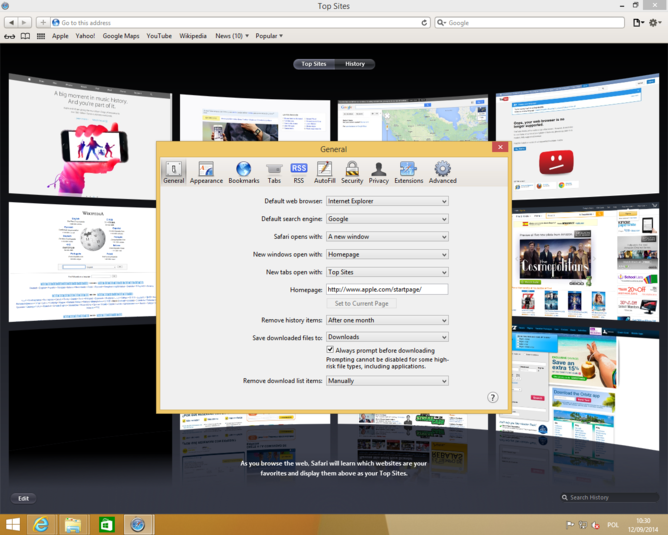Click the Edit button in Top Sites
Image resolution: width=668 pixels, height=535 pixels.
(23, 498)
